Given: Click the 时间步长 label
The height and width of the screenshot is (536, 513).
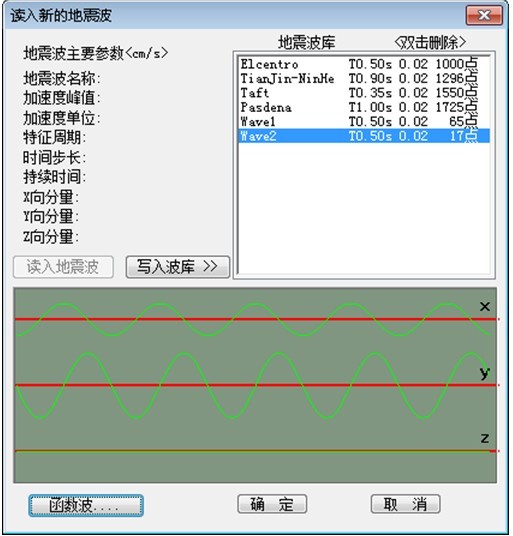Looking at the screenshot, I should point(54,158).
